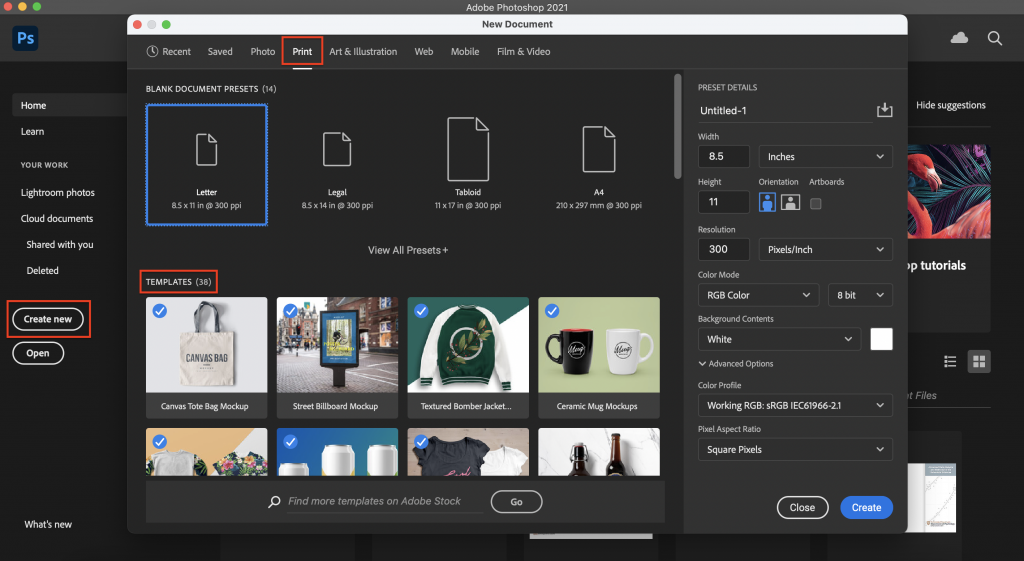Open Cloud documents in sidebar
Image resolution: width=1024 pixels, height=561 pixels.
click(57, 219)
